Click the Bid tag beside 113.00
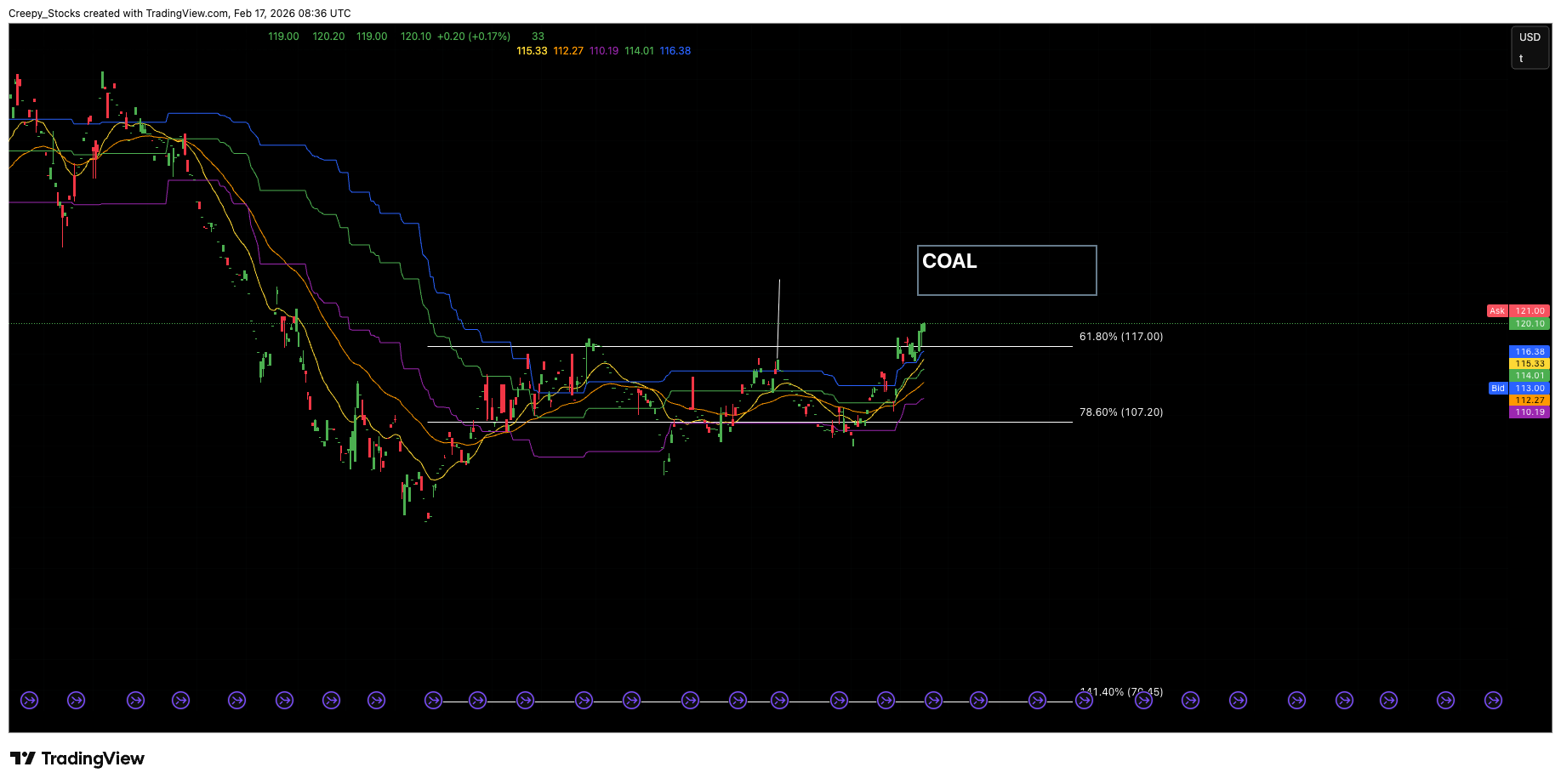1561x784 pixels. pyautogui.click(x=1498, y=389)
